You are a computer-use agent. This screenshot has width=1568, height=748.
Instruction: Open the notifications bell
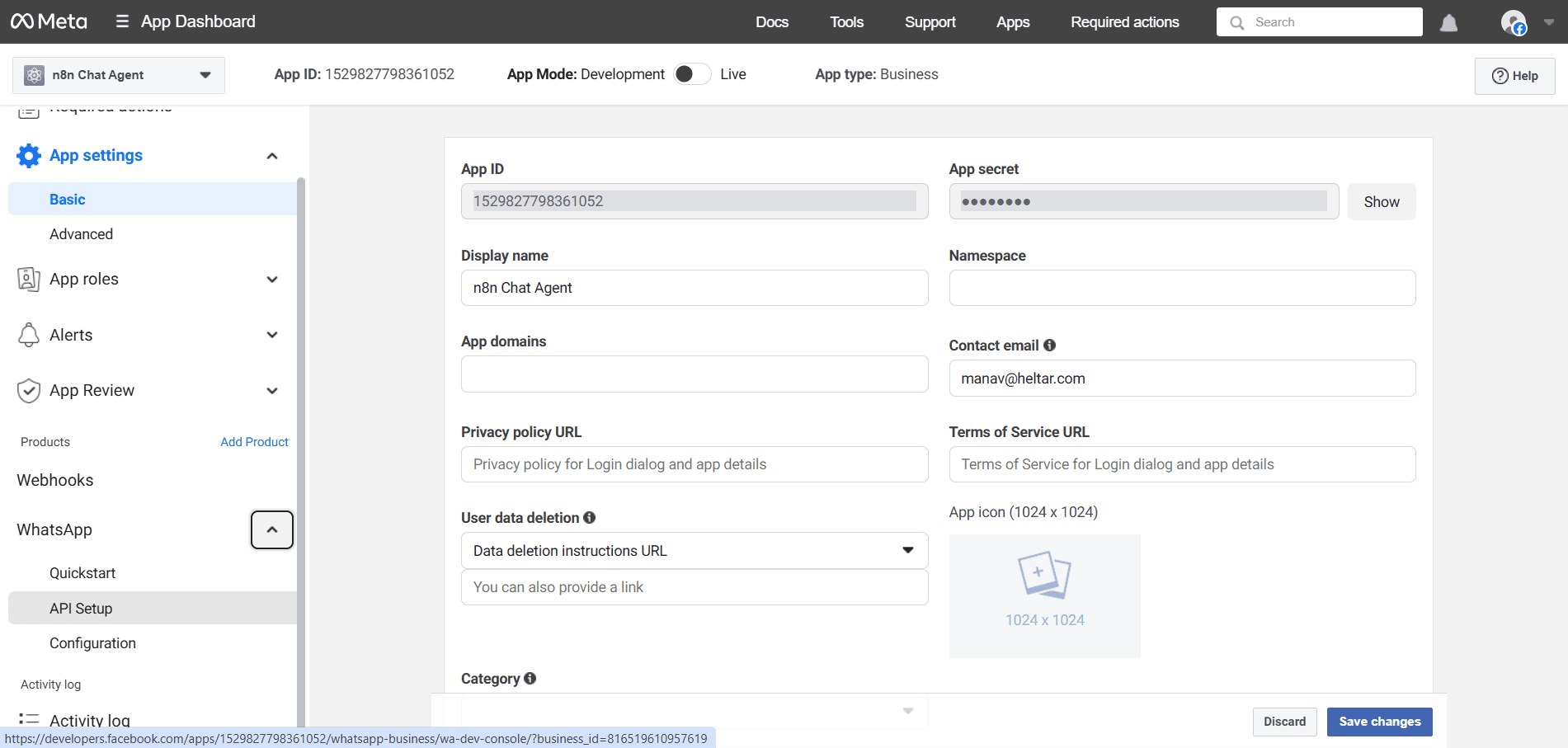click(x=1448, y=23)
